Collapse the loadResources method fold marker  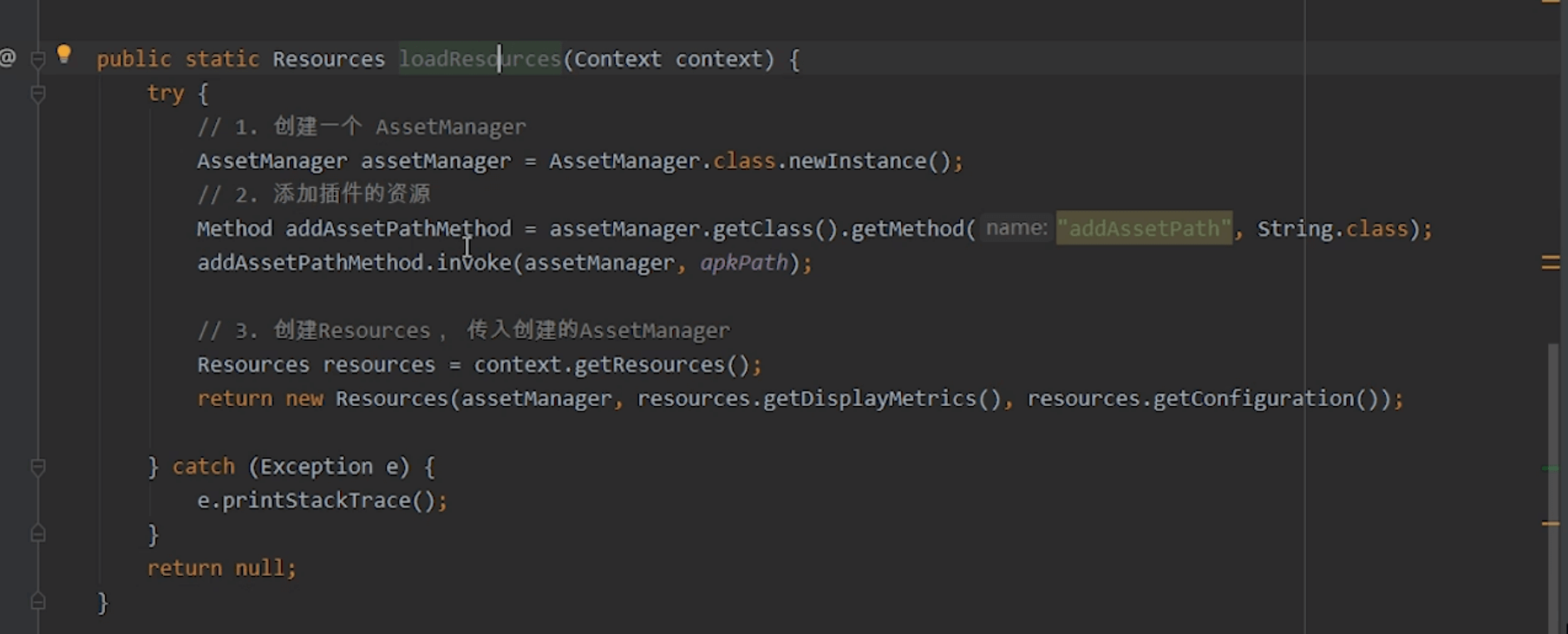coord(38,59)
